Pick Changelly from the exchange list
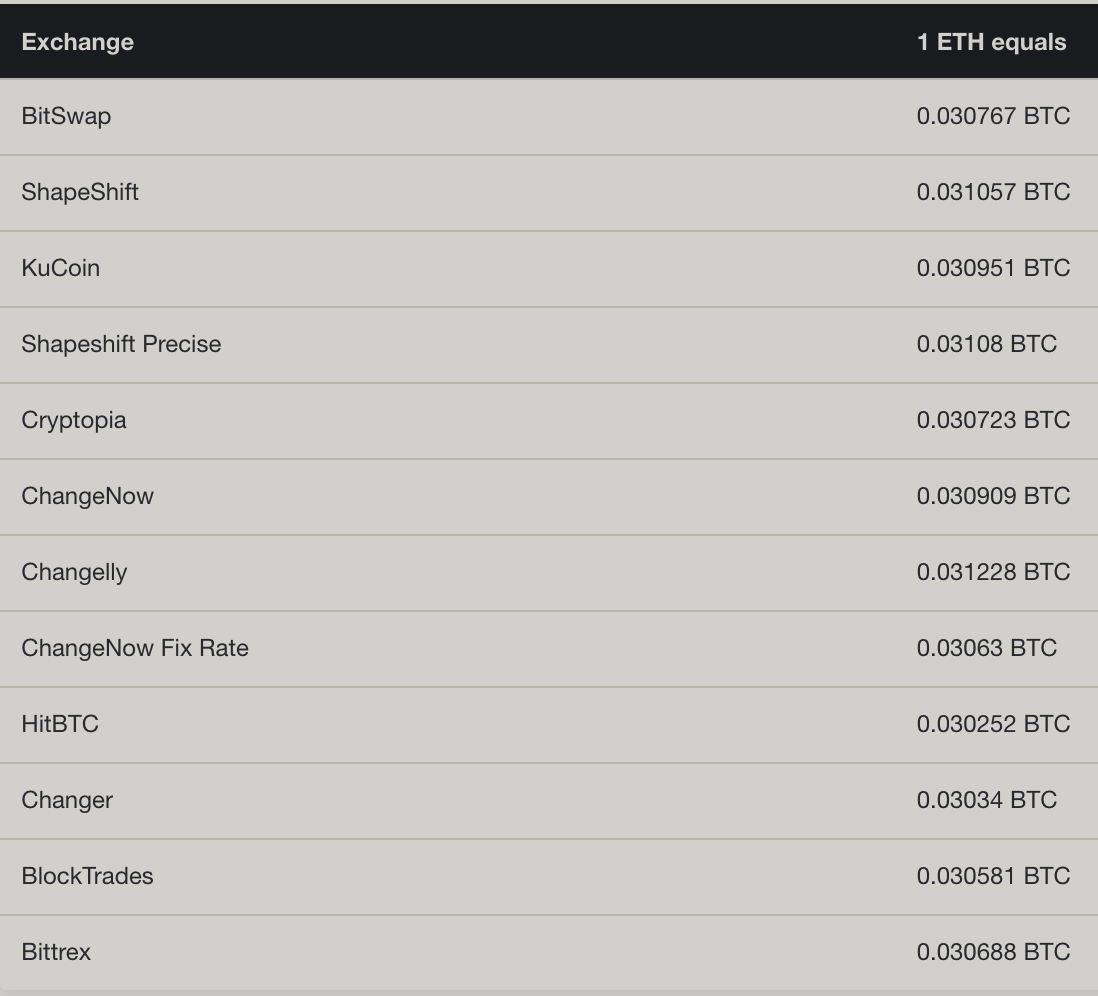 click(x=549, y=572)
